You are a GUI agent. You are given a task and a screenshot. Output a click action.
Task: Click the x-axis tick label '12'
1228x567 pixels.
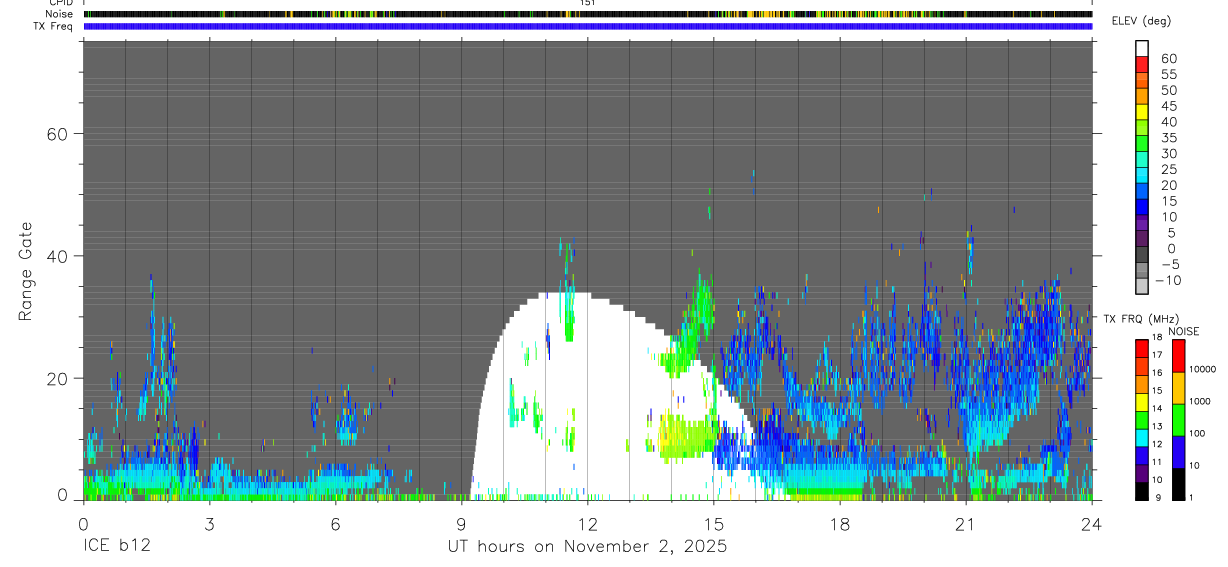click(x=587, y=525)
